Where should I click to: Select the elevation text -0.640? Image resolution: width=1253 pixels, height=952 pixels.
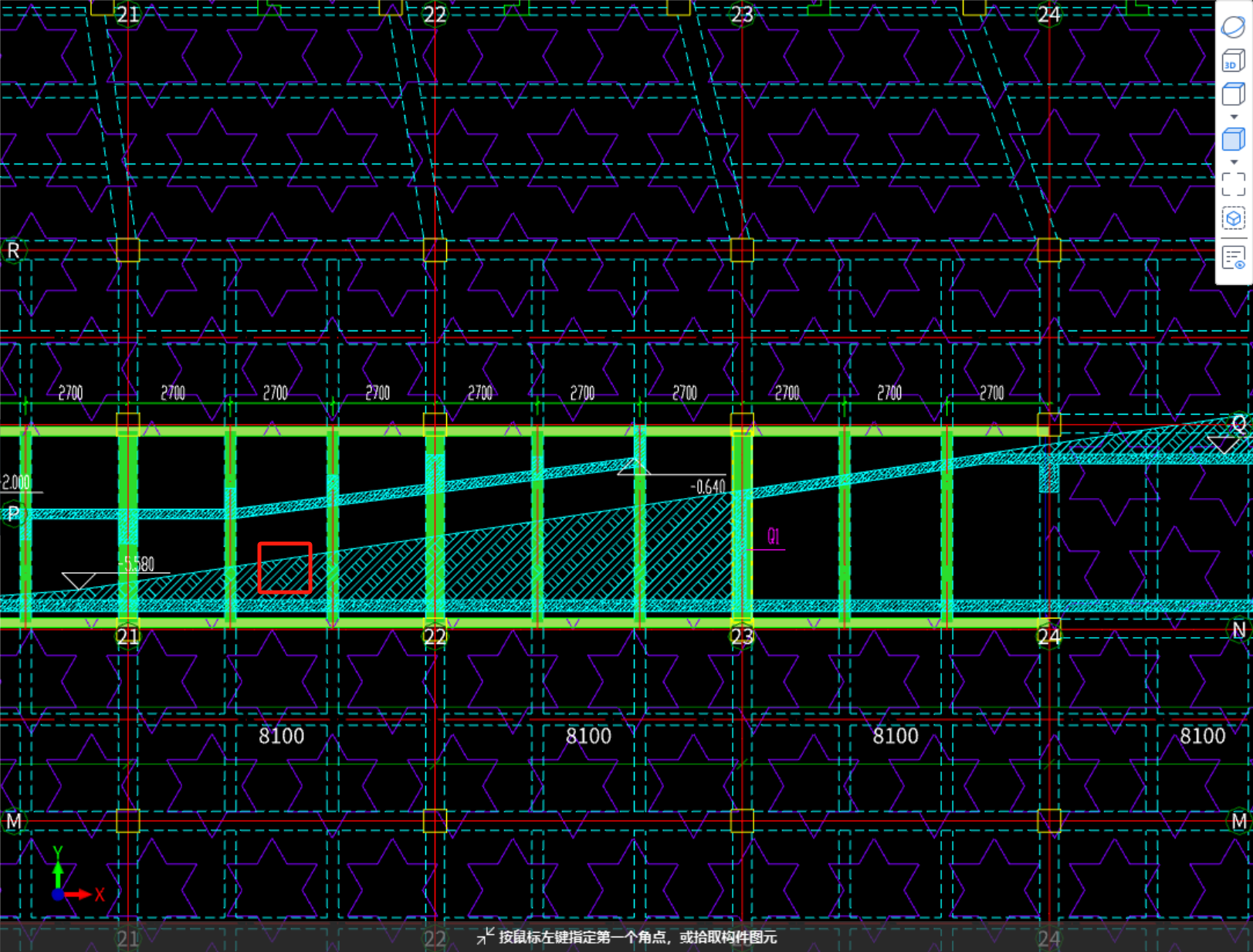coord(708,487)
